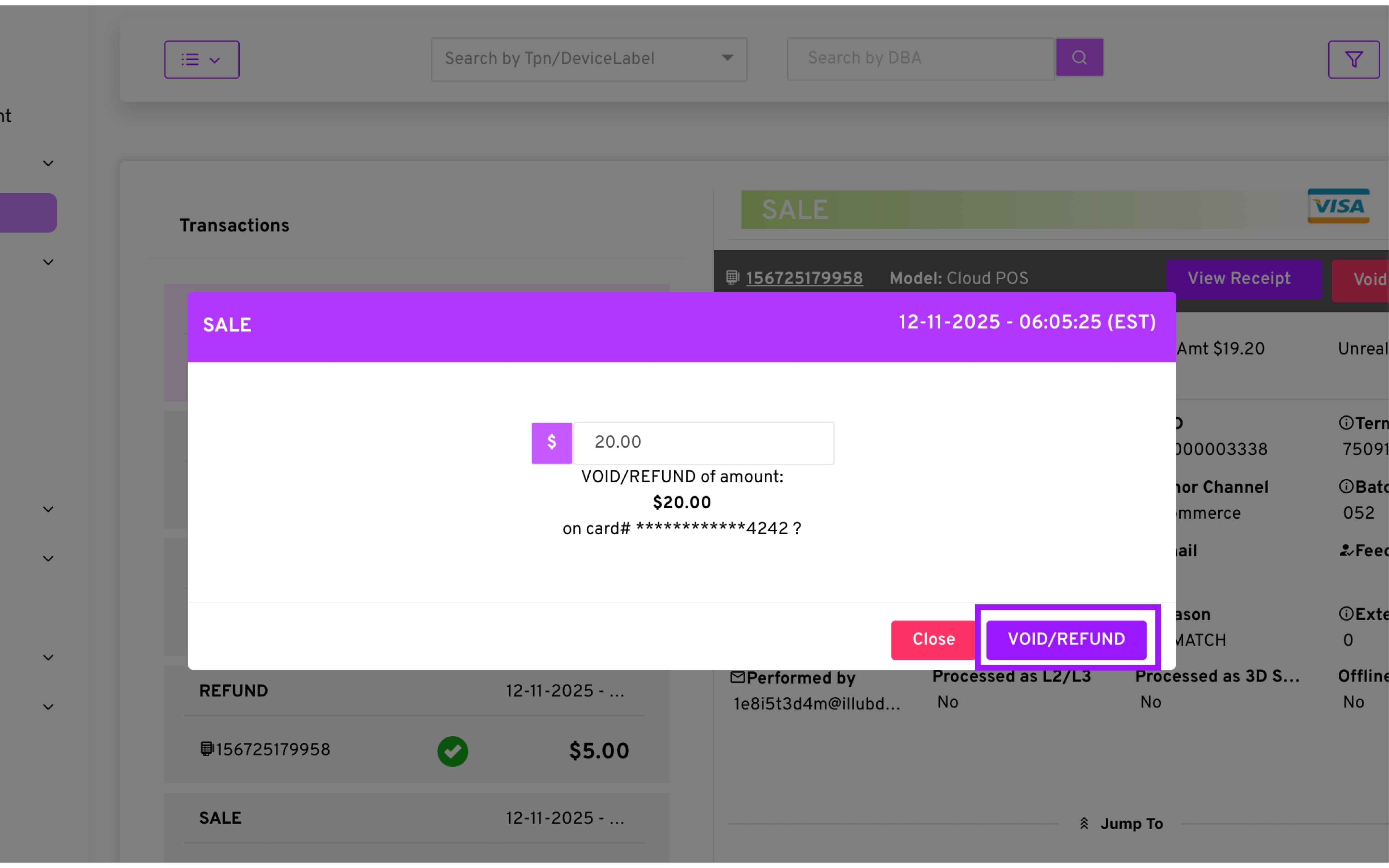Open terminal link 156725179958
Screen dimensions: 1389x868
(x=803, y=278)
